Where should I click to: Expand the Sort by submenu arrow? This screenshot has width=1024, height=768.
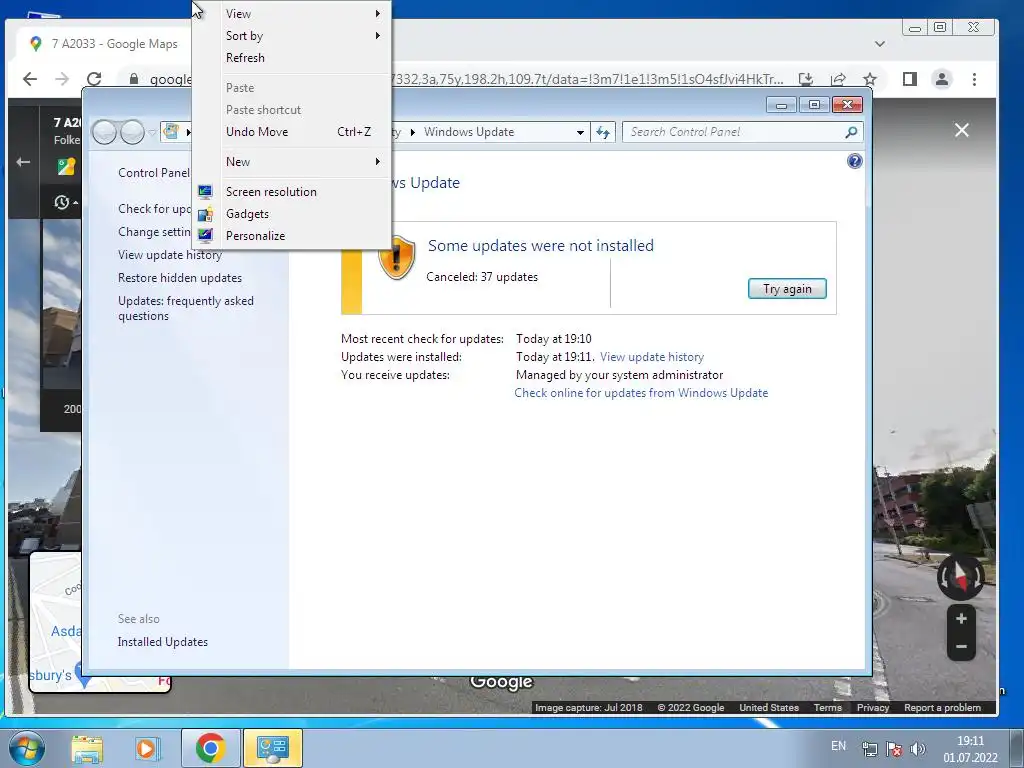point(377,35)
